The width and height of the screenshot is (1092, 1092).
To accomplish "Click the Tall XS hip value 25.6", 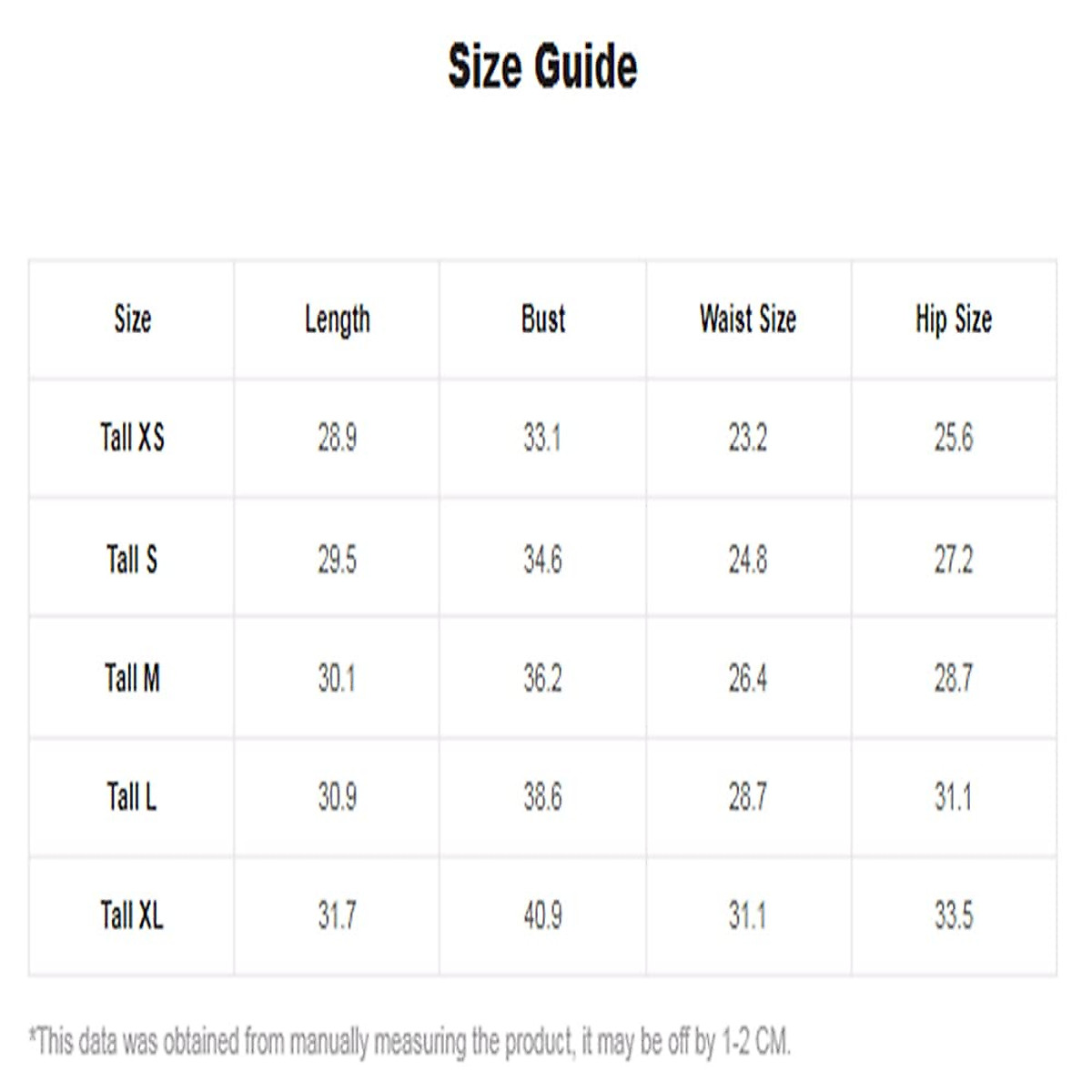I will pos(953,439).
